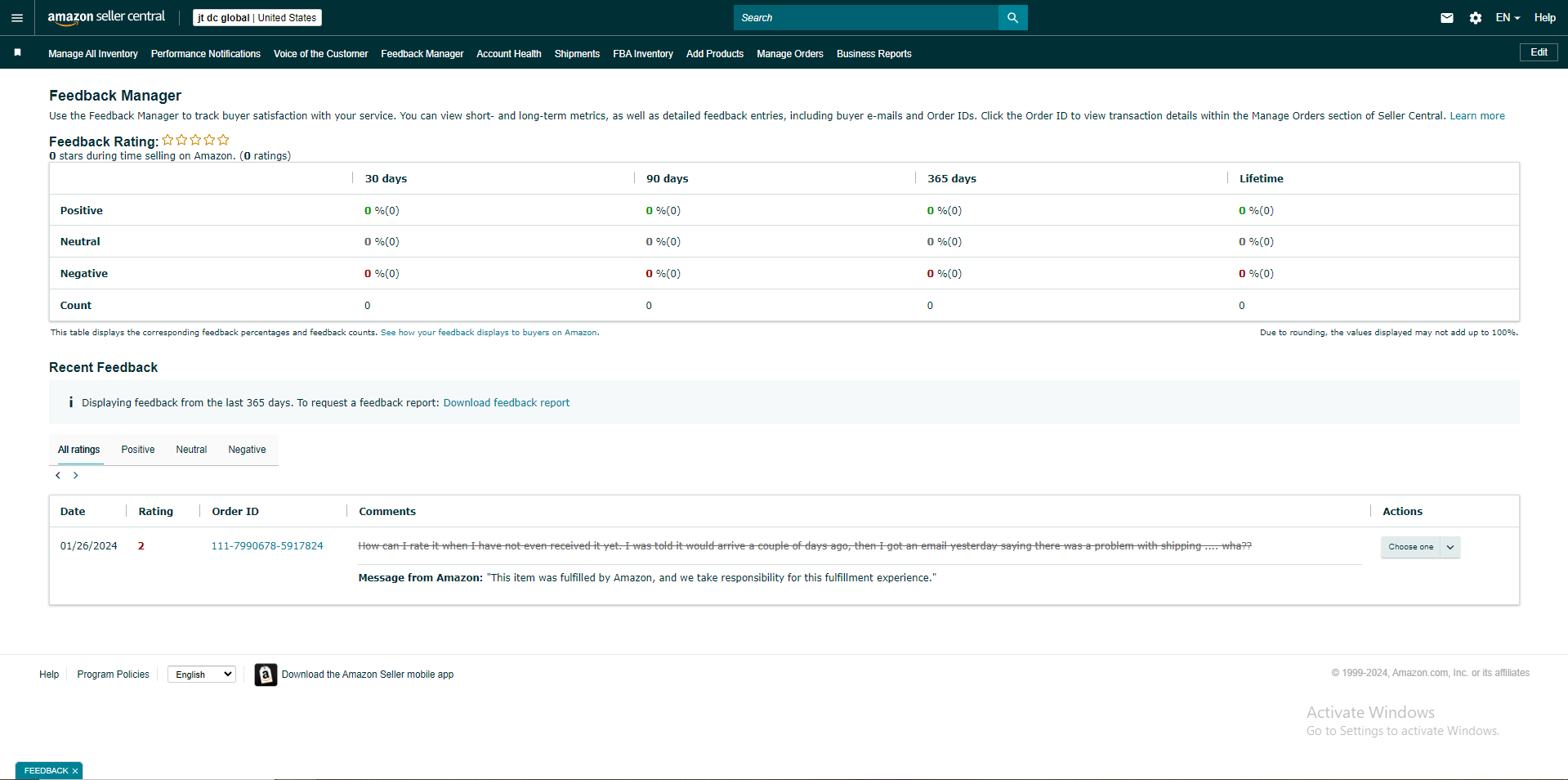The image size is (1568, 780).
Task: Select the Positive tab
Action: click(x=138, y=450)
